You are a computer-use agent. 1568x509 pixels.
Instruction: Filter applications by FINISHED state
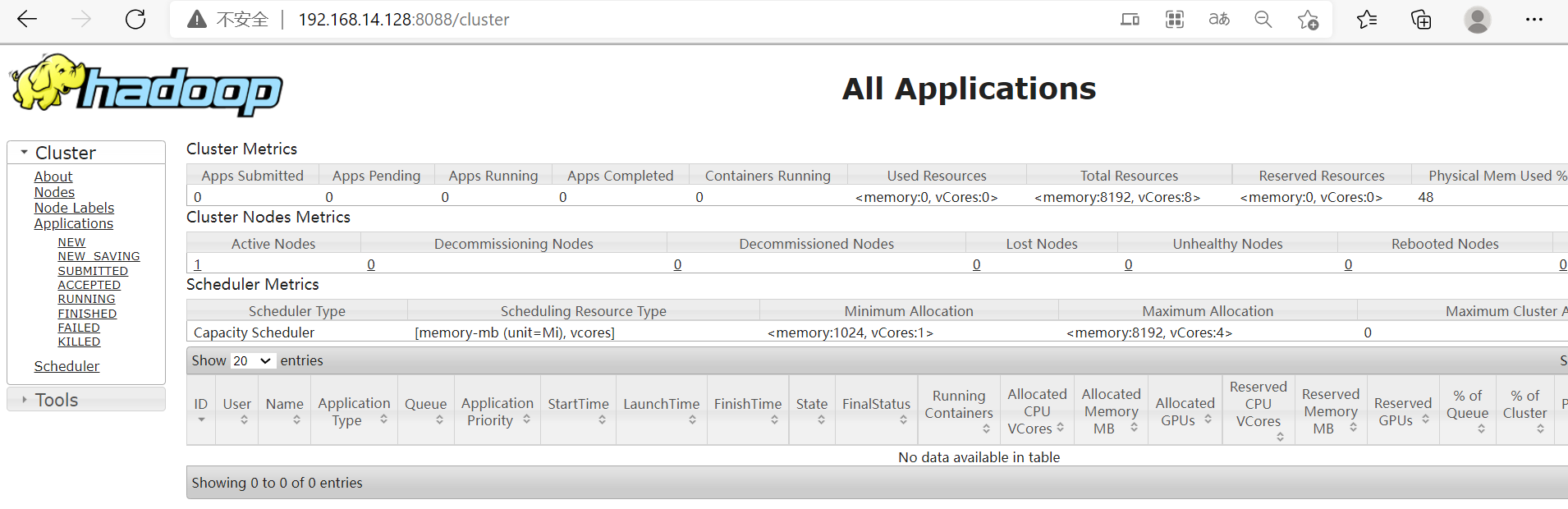87,314
